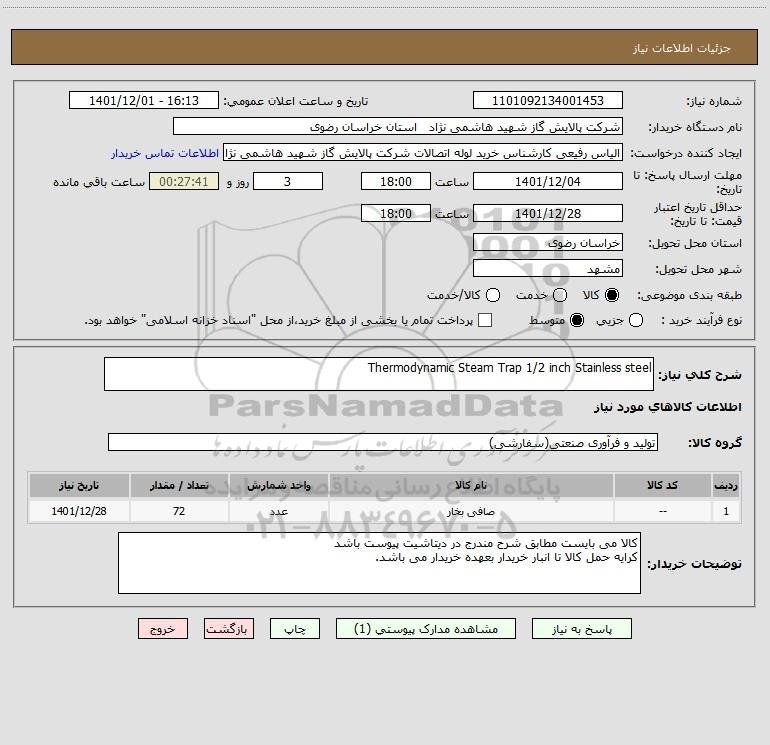This screenshot has height=745, width=770.
Task: Select the خدمت radio option
Action: [560, 295]
